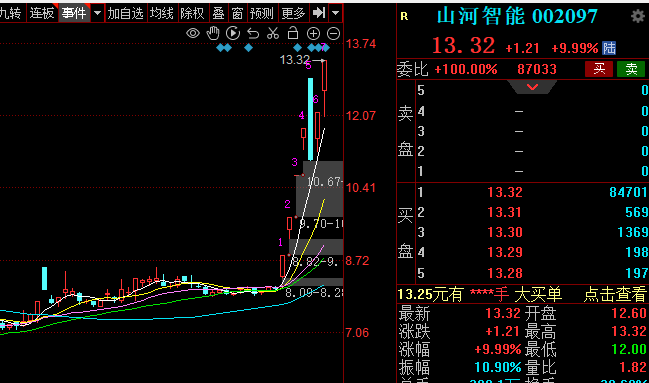Click the play replay icon
This screenshot has height=383, width=649.
click(233, 33)
